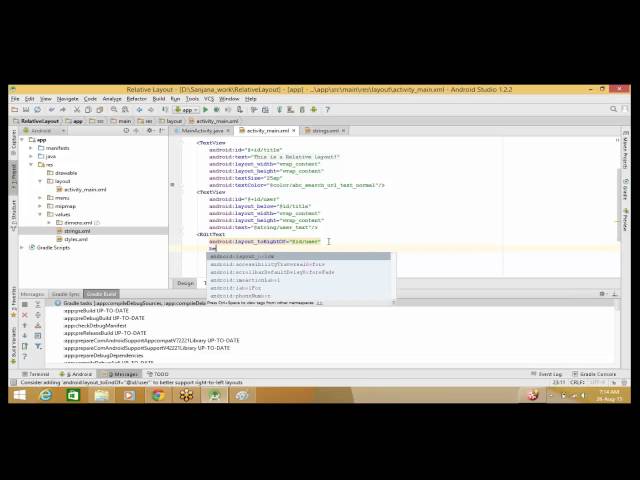Image resolution: width=640 pixels, height=480 pixels.
Task: Select styles.xml in project tree
Action: point(72,239)
